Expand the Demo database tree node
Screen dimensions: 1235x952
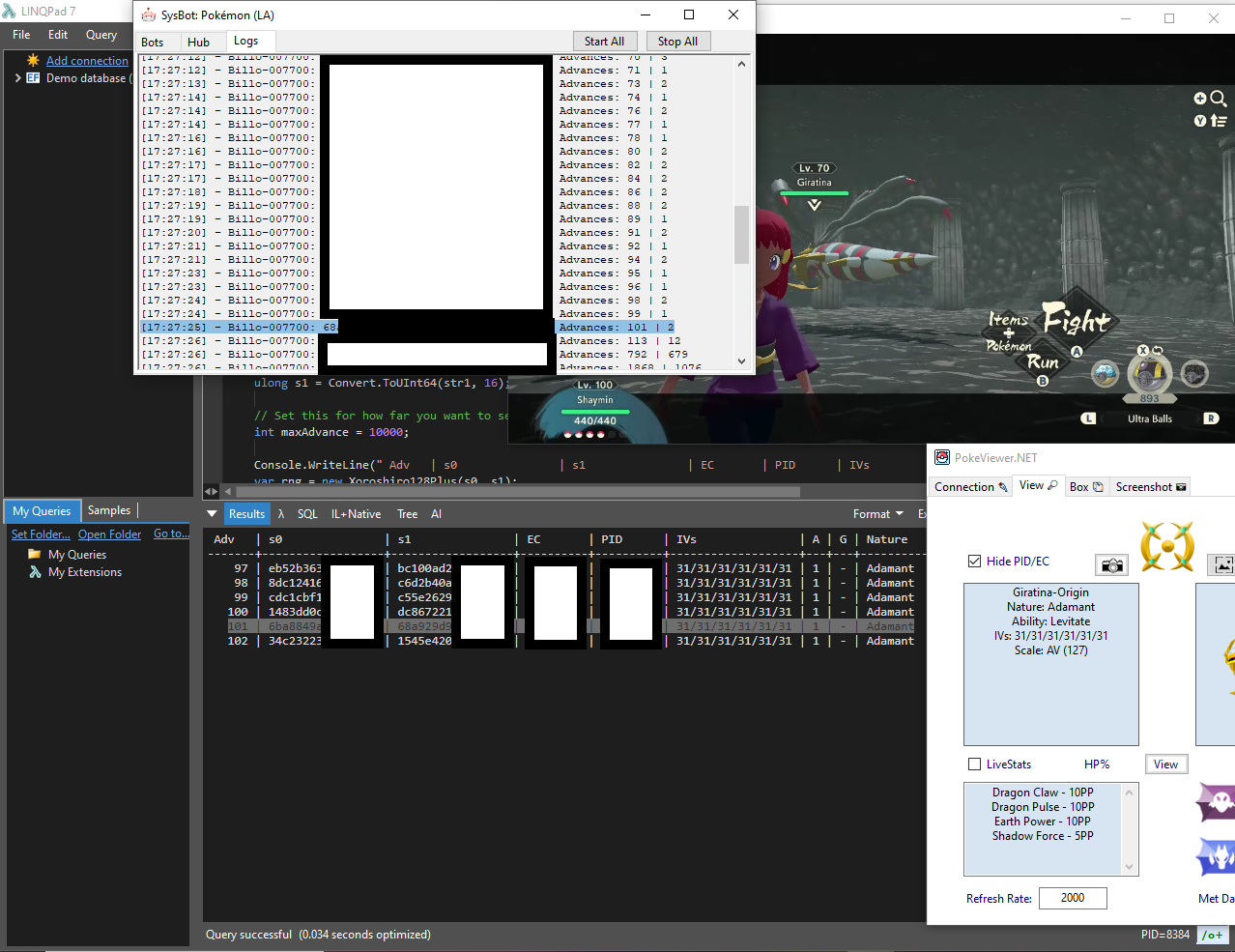[17, 78]
